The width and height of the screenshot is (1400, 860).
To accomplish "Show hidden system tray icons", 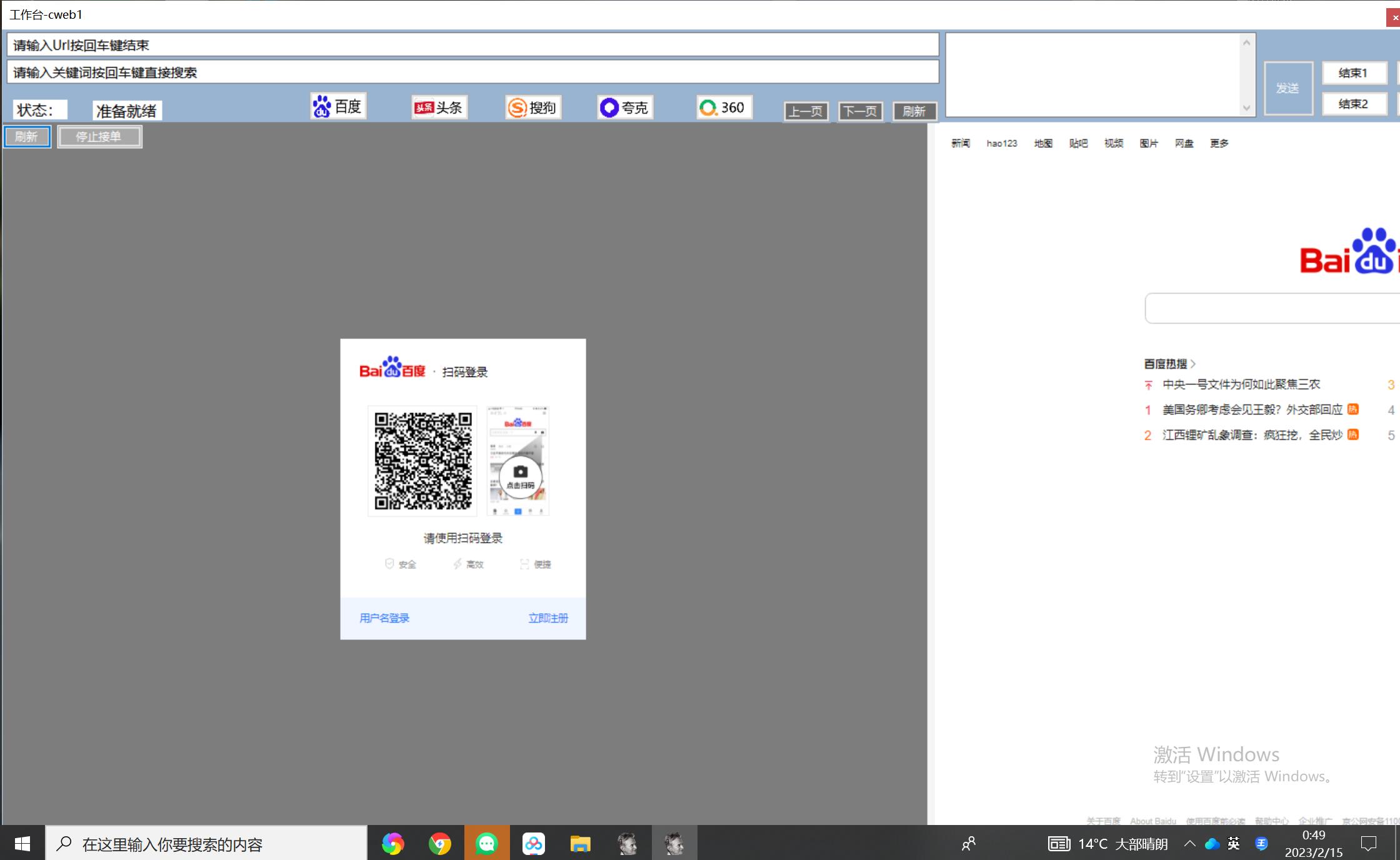I will [x=1189, y=844].
